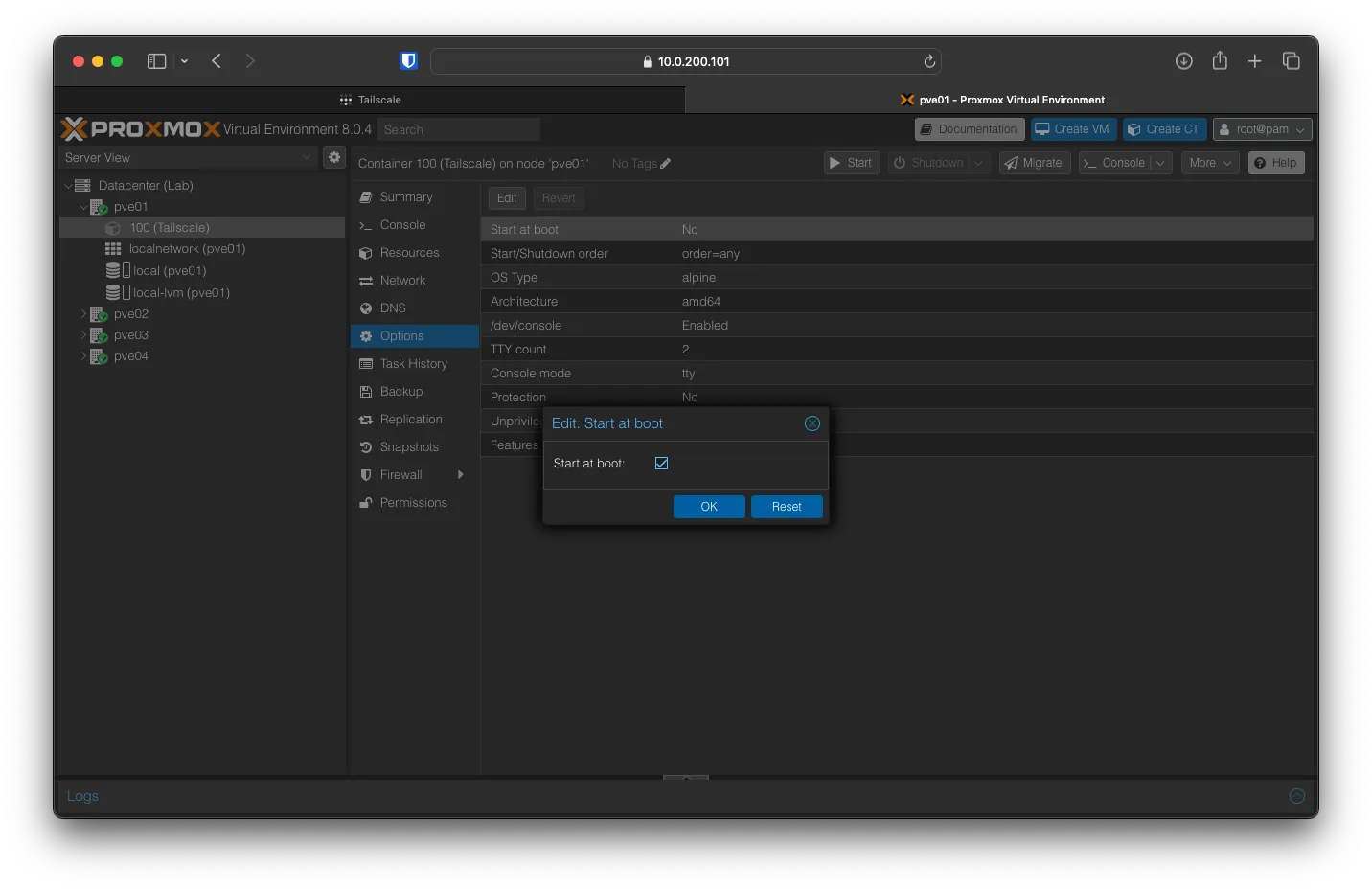Viewport: 1372px width, 889px height.
Task: Open the Backup section
Action: pos(414,391)
